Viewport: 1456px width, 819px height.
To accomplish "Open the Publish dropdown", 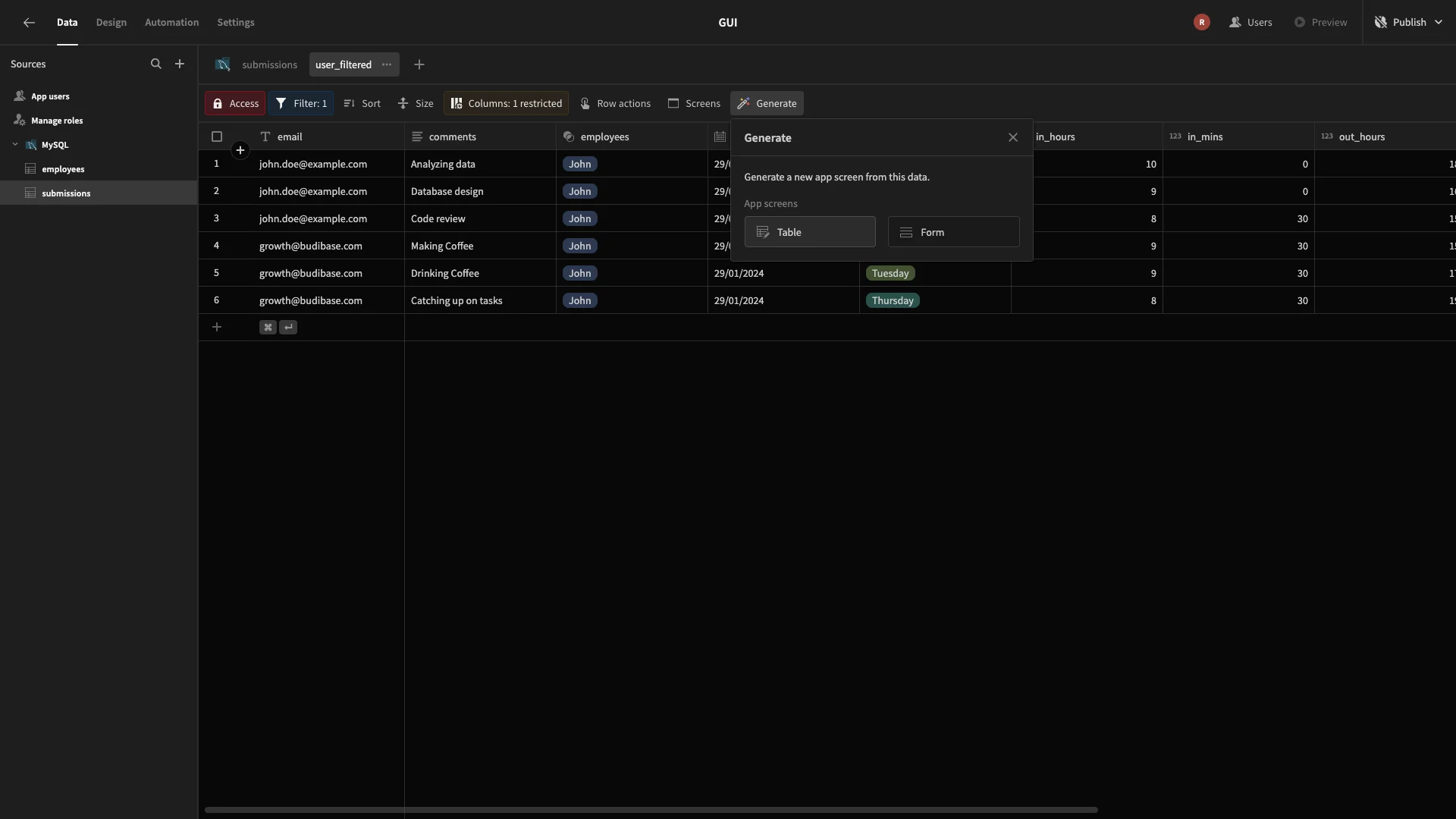I will [1409, 23].
